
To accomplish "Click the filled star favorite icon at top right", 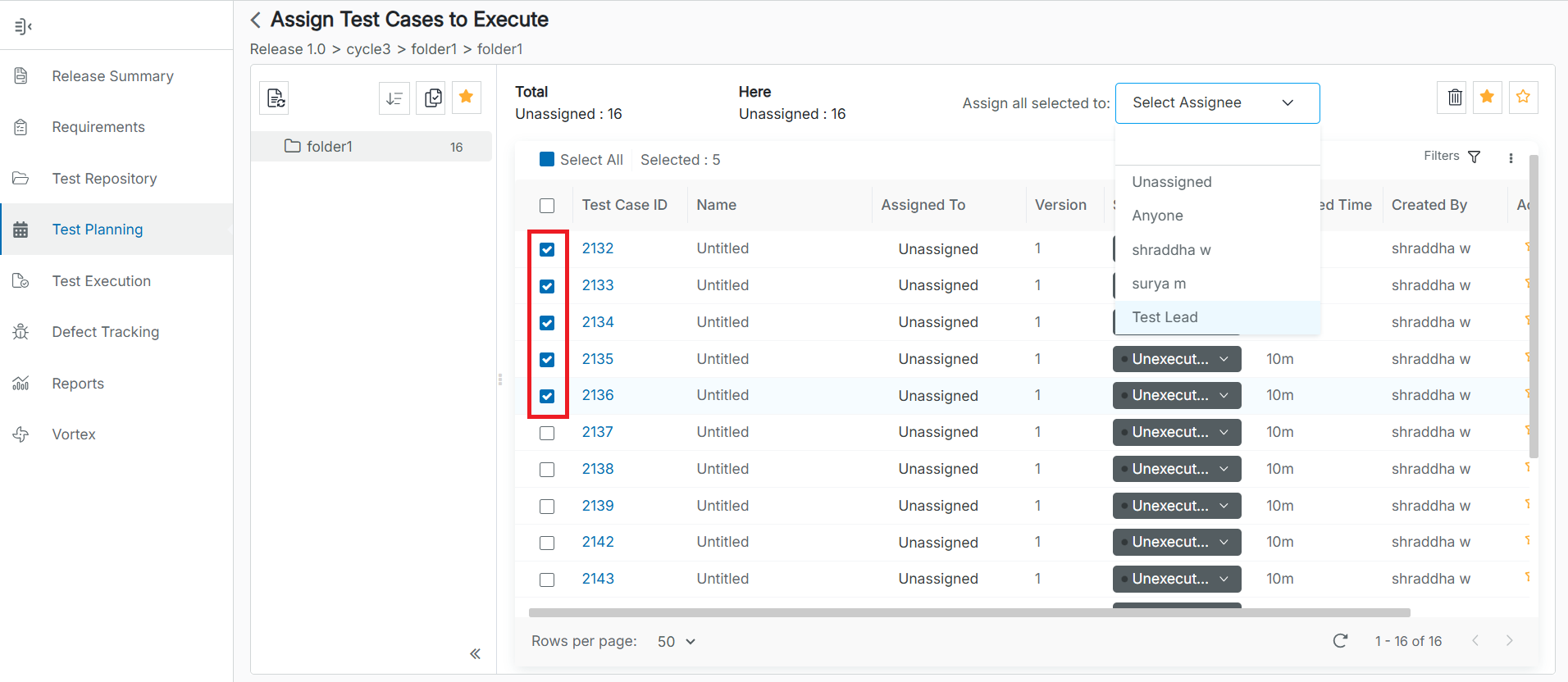I will click(1487, 98).
